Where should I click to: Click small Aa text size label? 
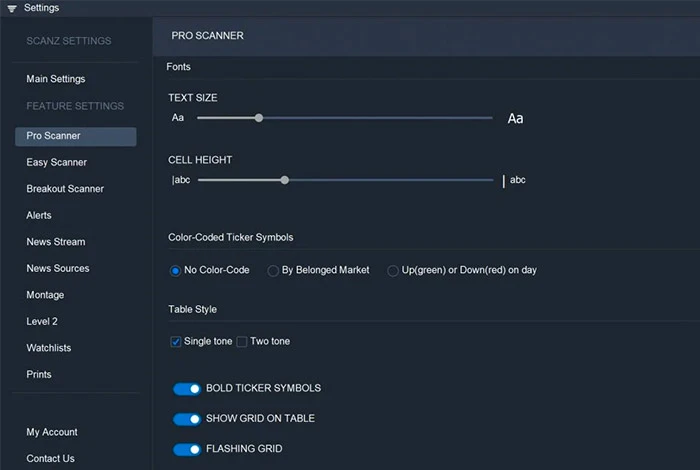pyautogui.click(x=178, y=118)
